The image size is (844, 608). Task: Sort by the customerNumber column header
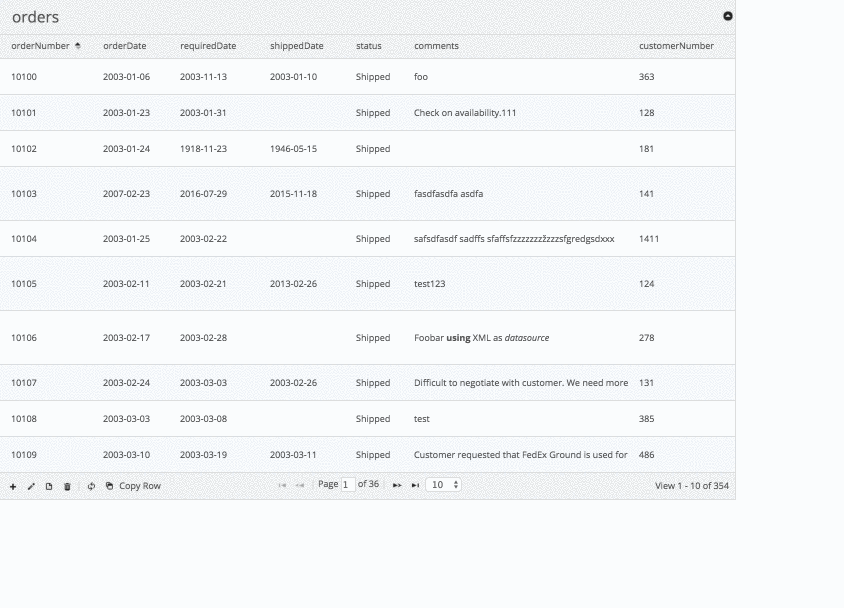coord(677,46)
